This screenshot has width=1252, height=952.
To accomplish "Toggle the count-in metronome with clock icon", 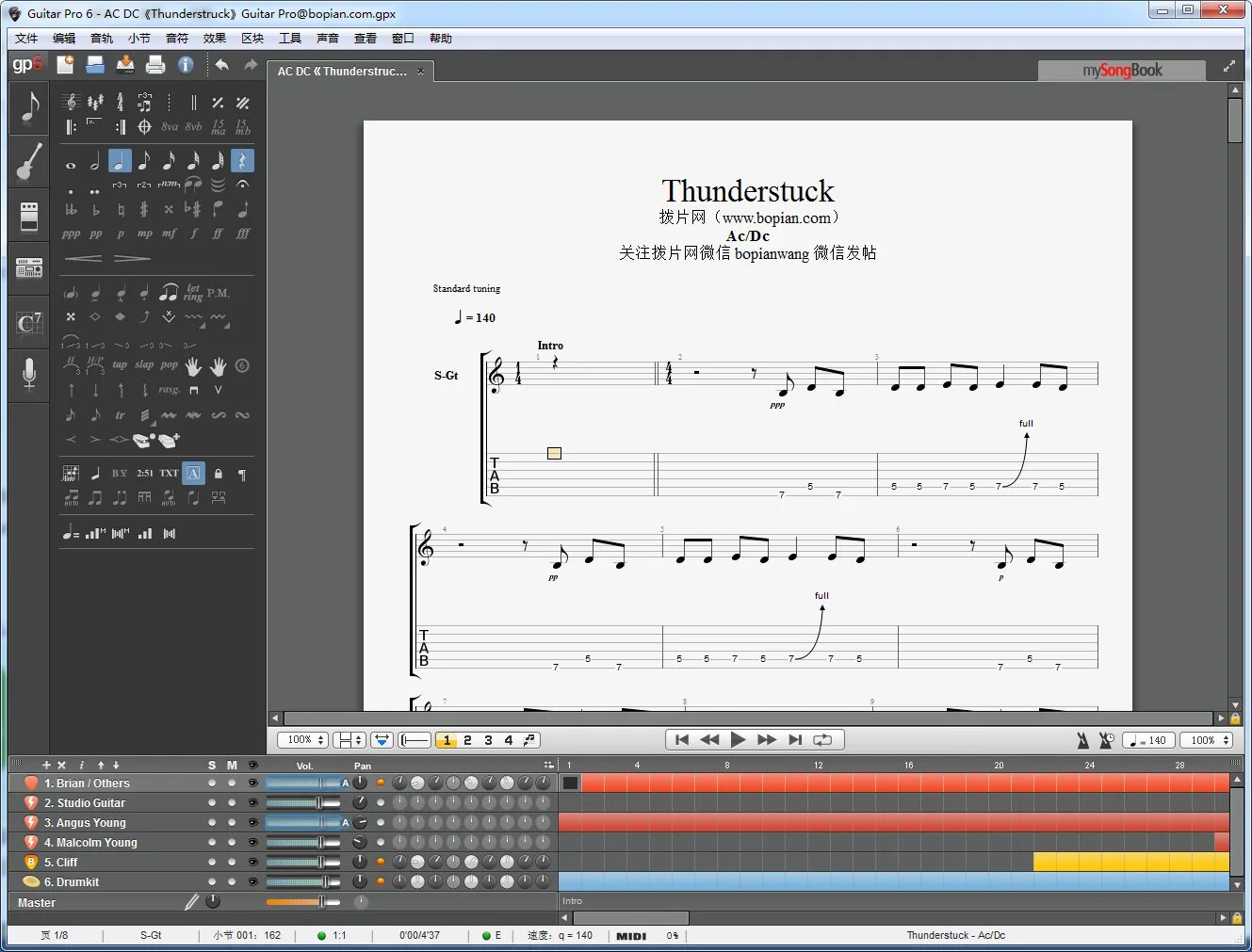I will click(1107, 740).
